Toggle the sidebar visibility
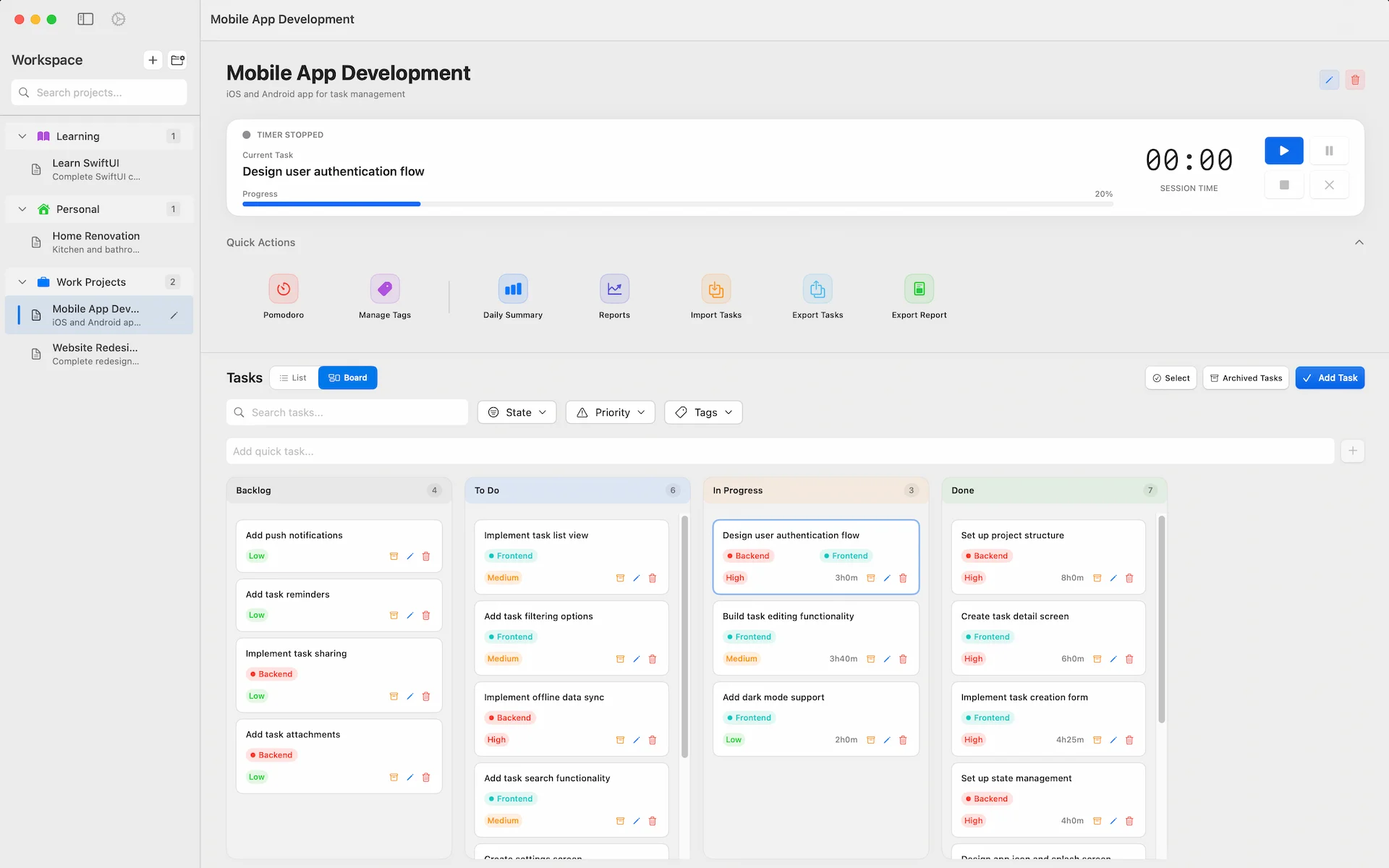Image resolution: width=1389 pixels, height=868 pixels. (85, 19)
